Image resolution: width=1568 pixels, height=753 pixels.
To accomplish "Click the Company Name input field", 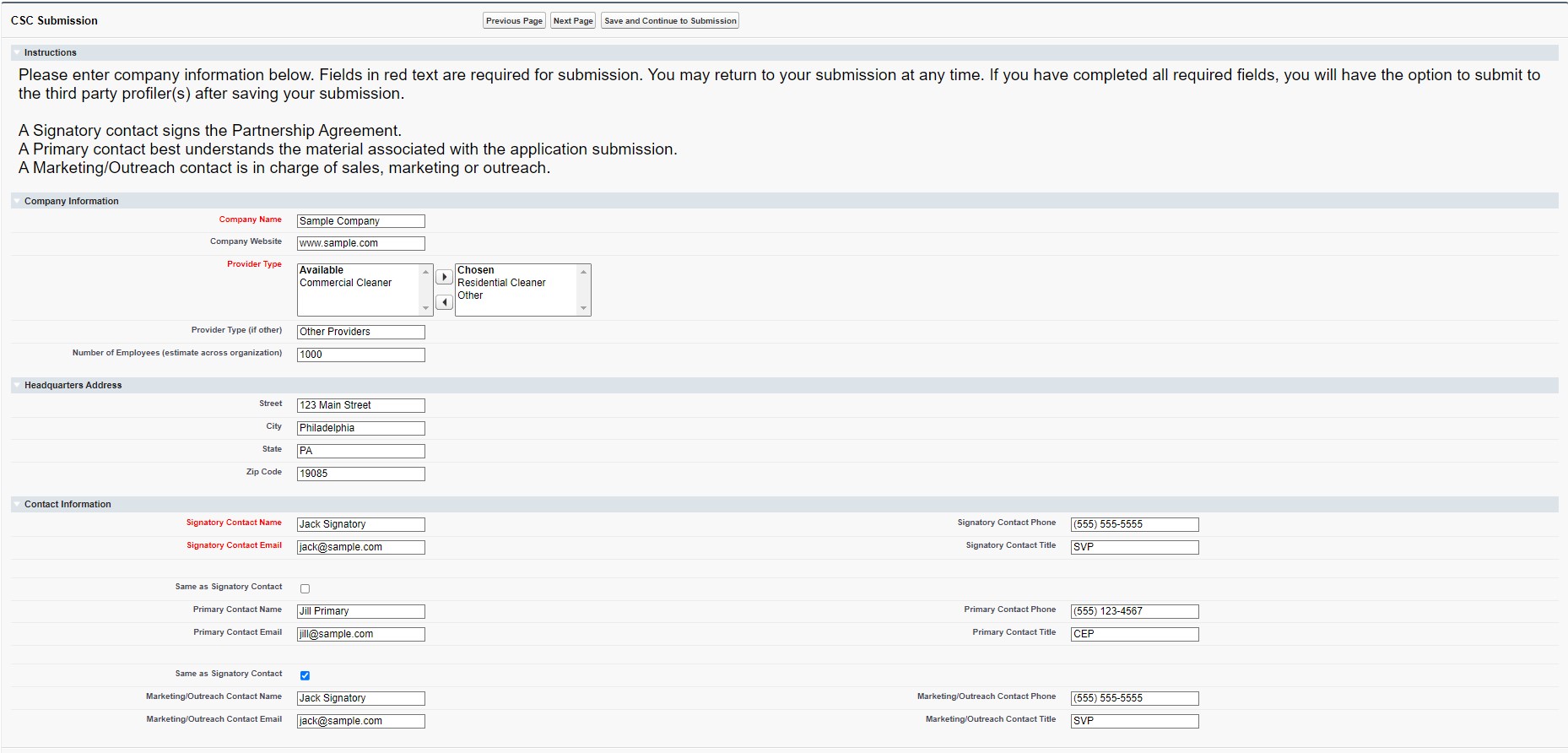I will pyautogui.click(x=360, y=221).
